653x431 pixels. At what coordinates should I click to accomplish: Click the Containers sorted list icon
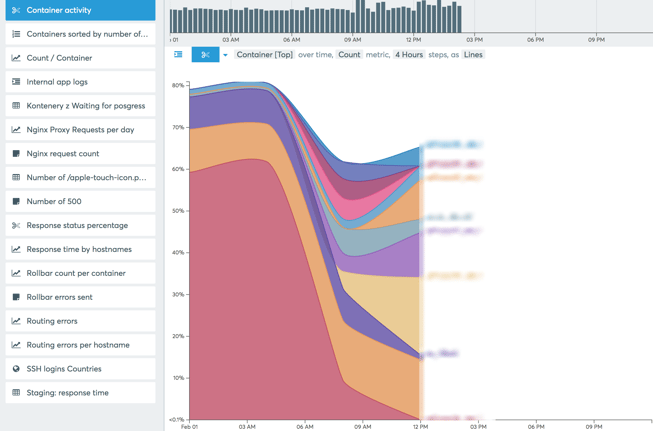(16, 34)
